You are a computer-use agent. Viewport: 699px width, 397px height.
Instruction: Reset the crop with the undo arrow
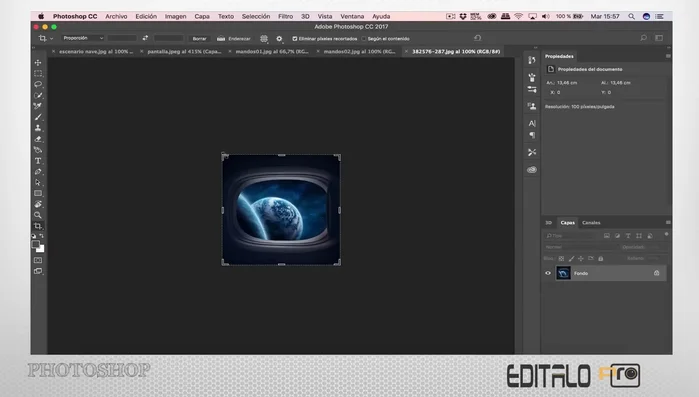point(477,38)
